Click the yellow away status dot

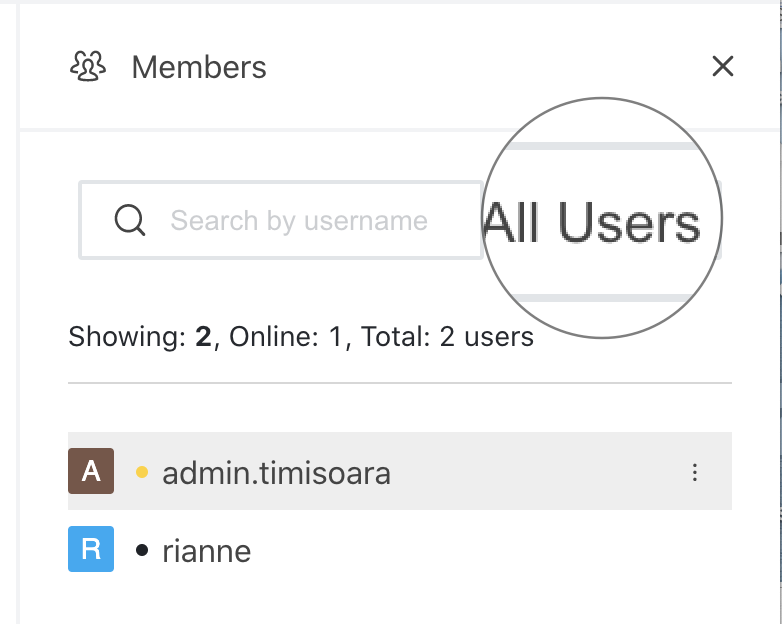pyautogui.click(x=142, y=472)
